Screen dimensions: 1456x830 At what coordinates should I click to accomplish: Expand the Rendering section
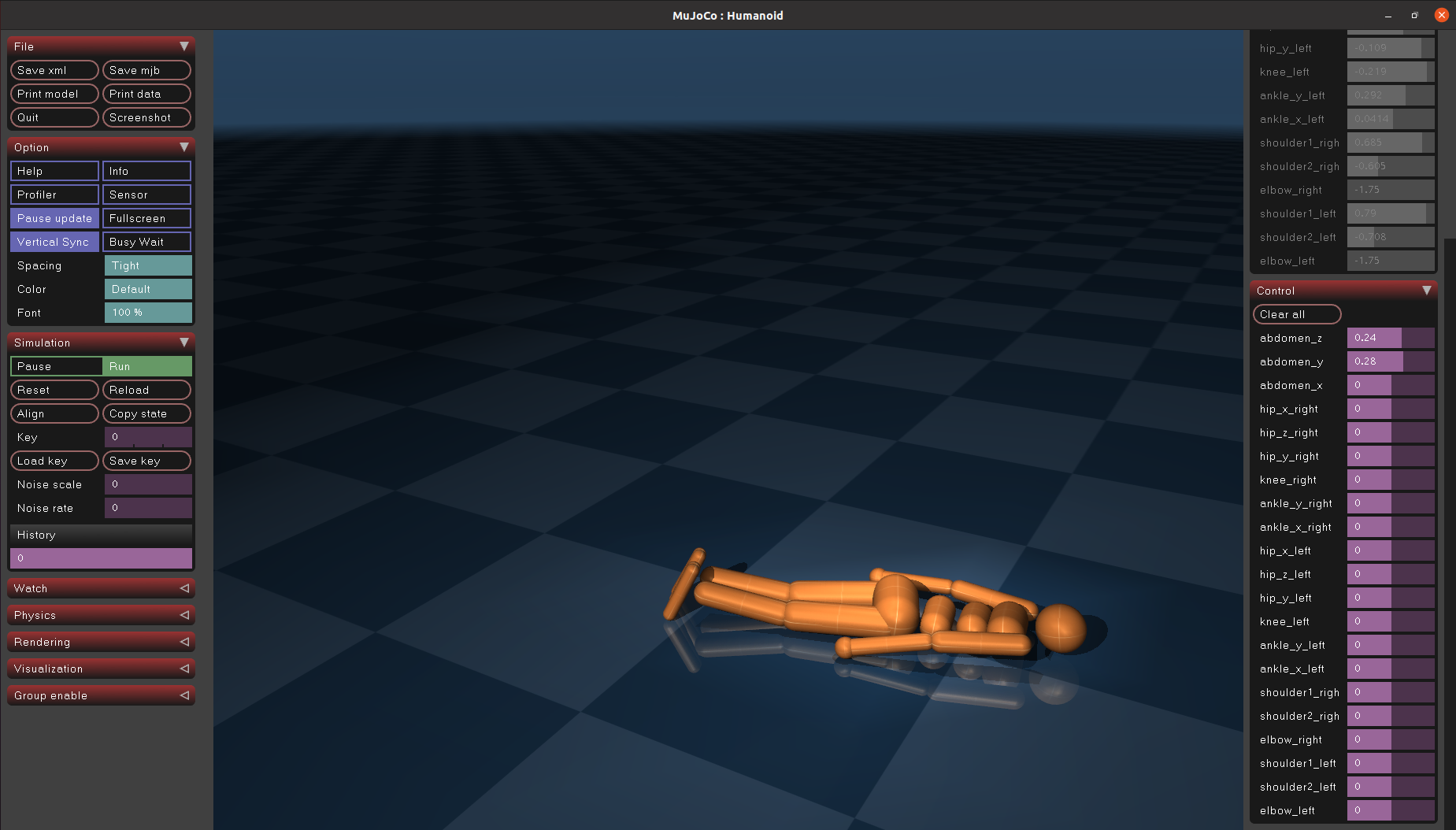pos(101,642)
